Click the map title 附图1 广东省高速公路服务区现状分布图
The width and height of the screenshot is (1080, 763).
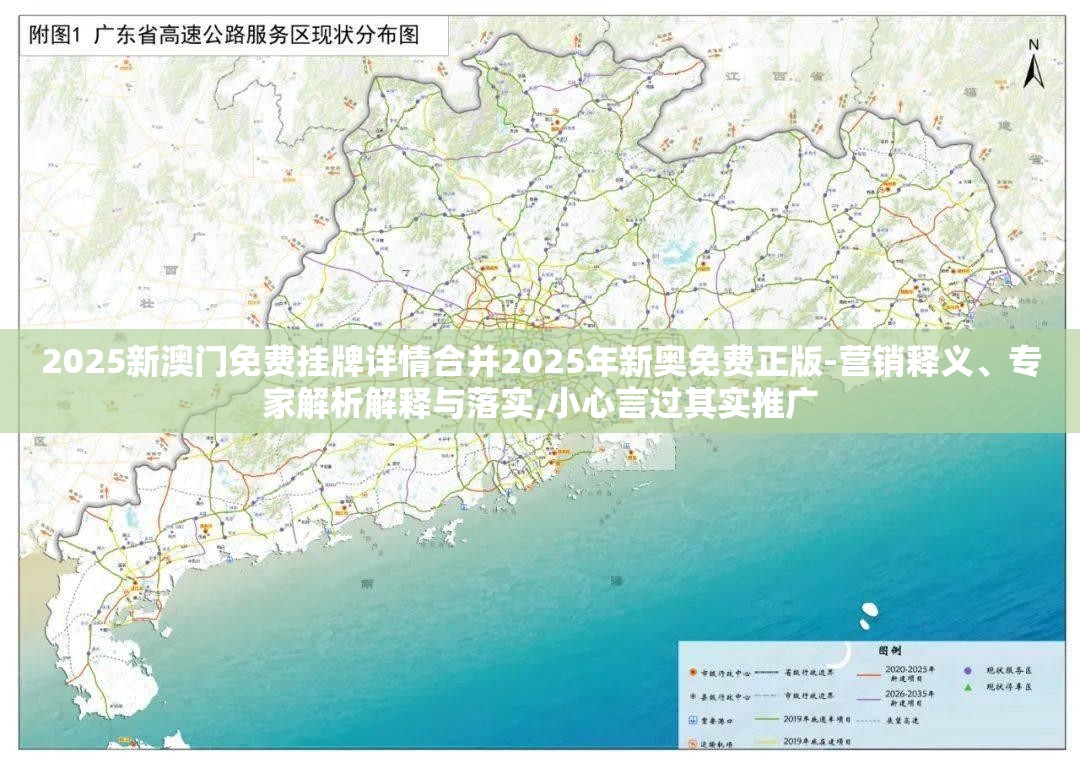[224, 35]
